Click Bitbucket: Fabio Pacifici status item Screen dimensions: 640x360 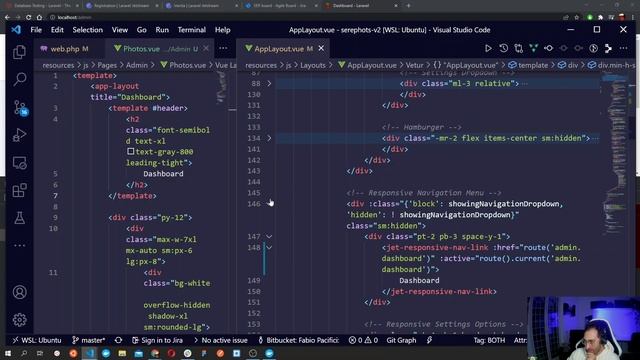(298, 340)
